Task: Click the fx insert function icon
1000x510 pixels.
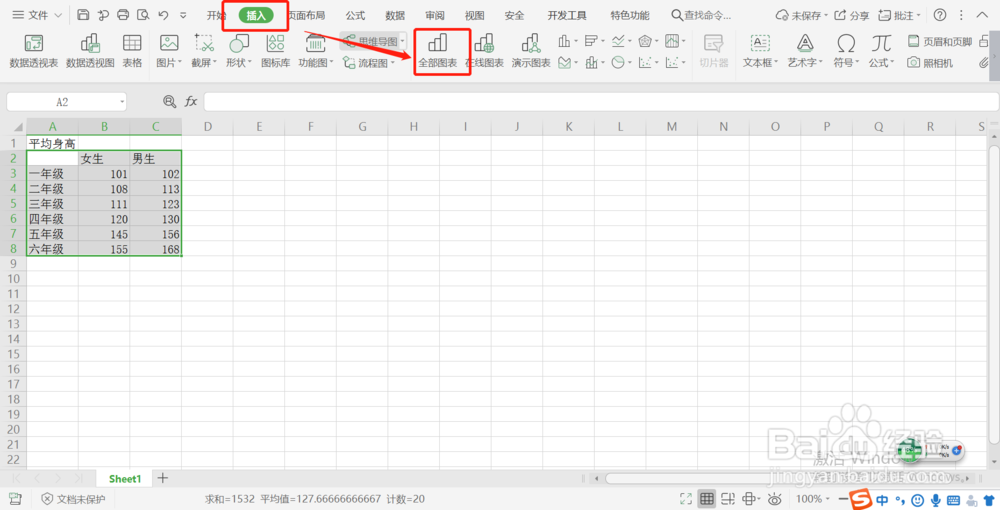Action: 191,101
